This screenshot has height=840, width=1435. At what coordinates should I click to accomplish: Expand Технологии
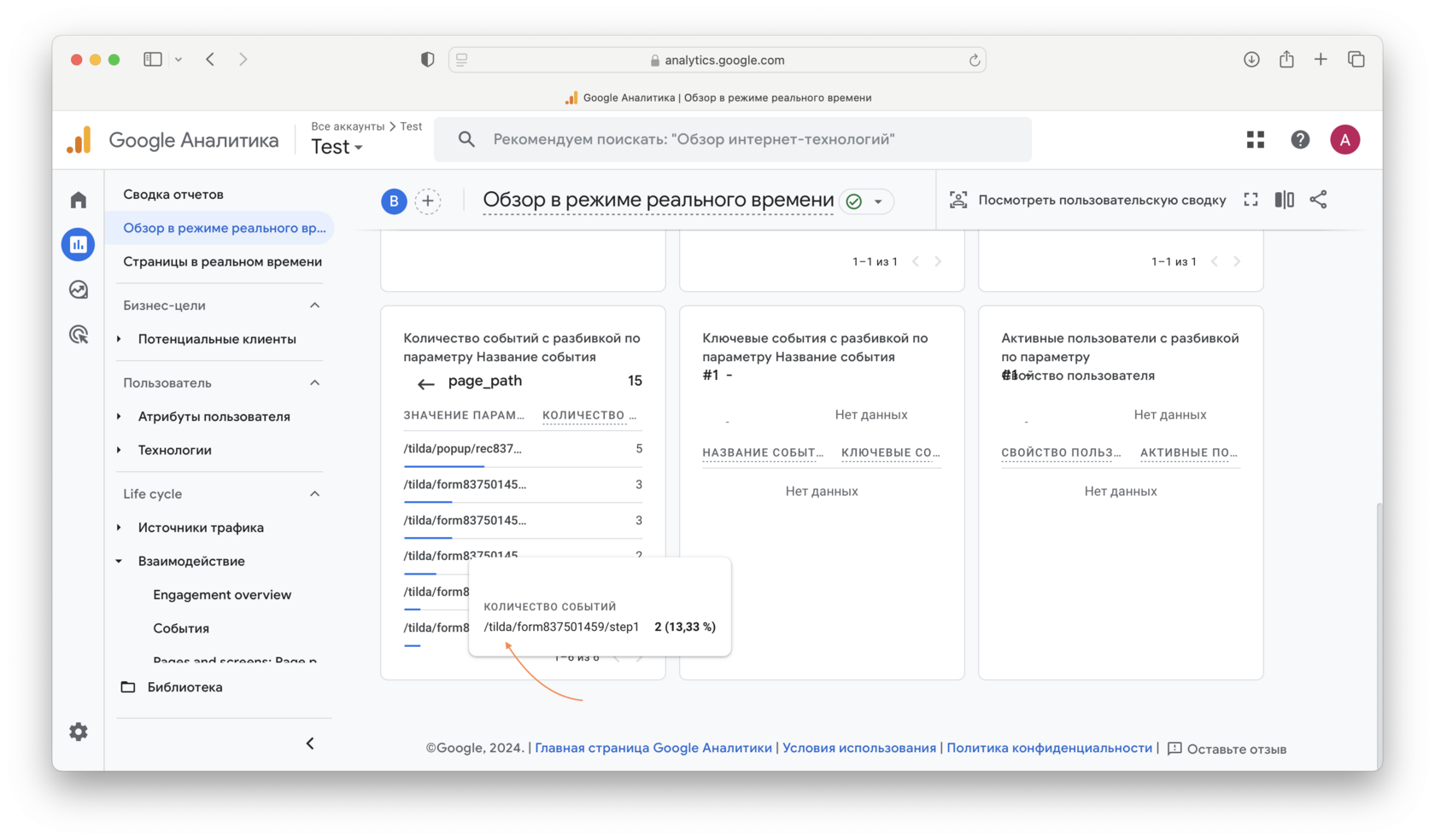click(119, 450)
